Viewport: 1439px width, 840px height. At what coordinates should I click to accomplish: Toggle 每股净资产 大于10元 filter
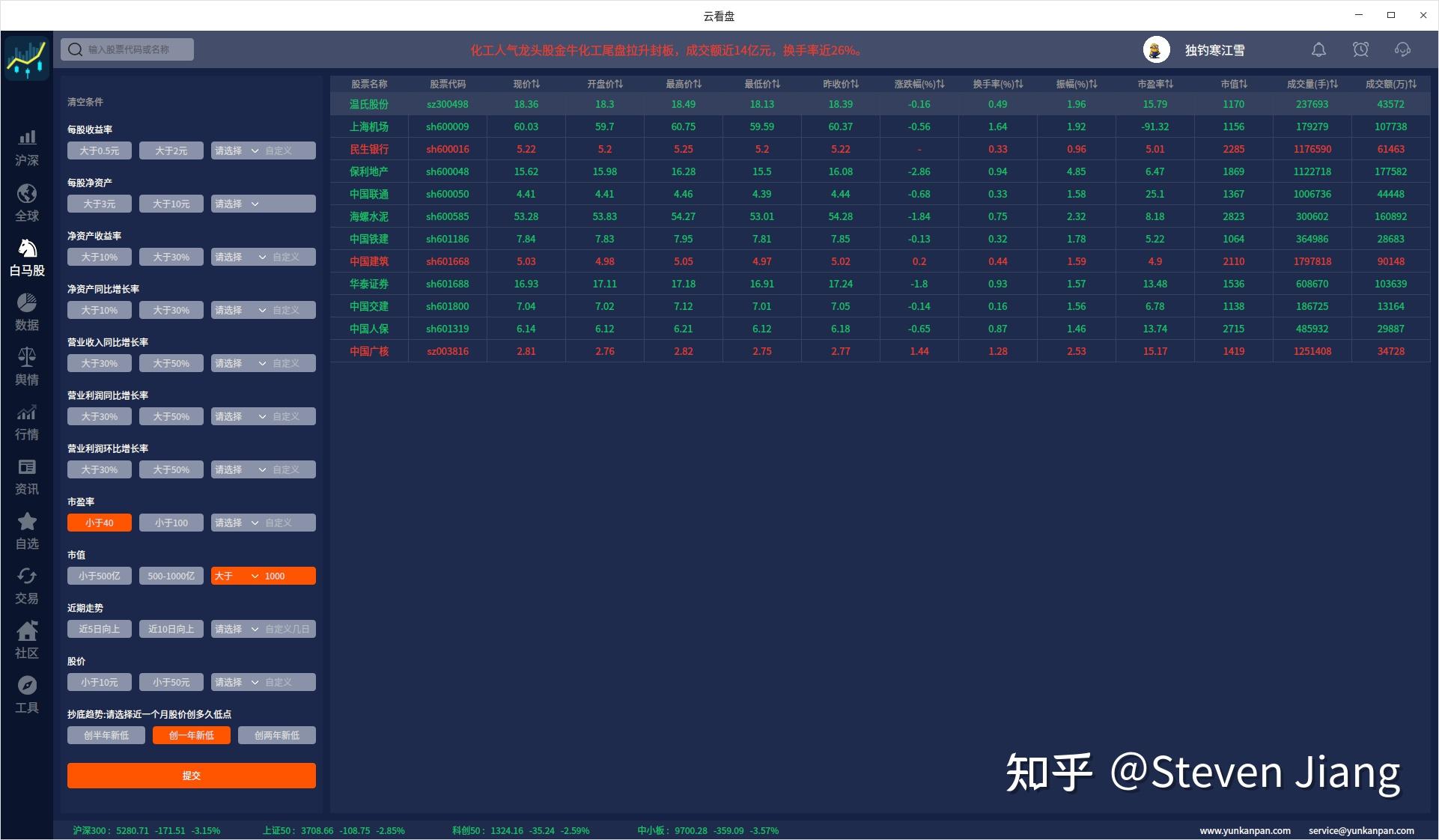point(171,204)
